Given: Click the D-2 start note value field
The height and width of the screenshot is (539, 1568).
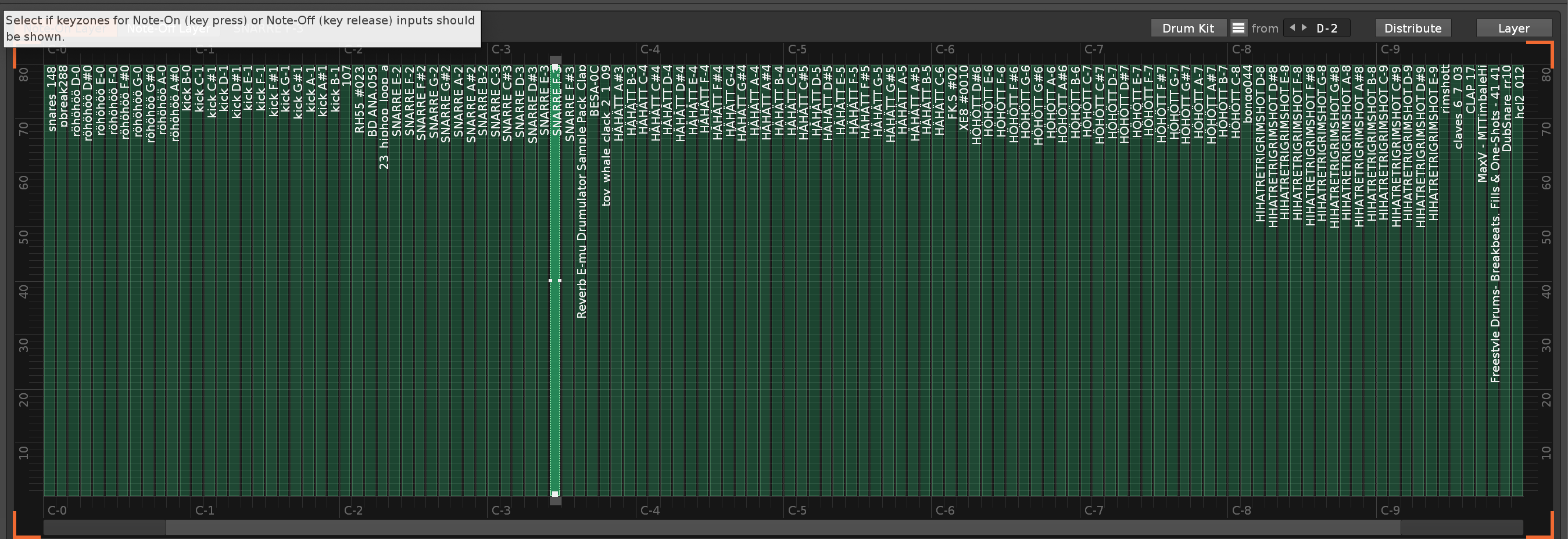Looking at the screenshot, I should 1327,28.
